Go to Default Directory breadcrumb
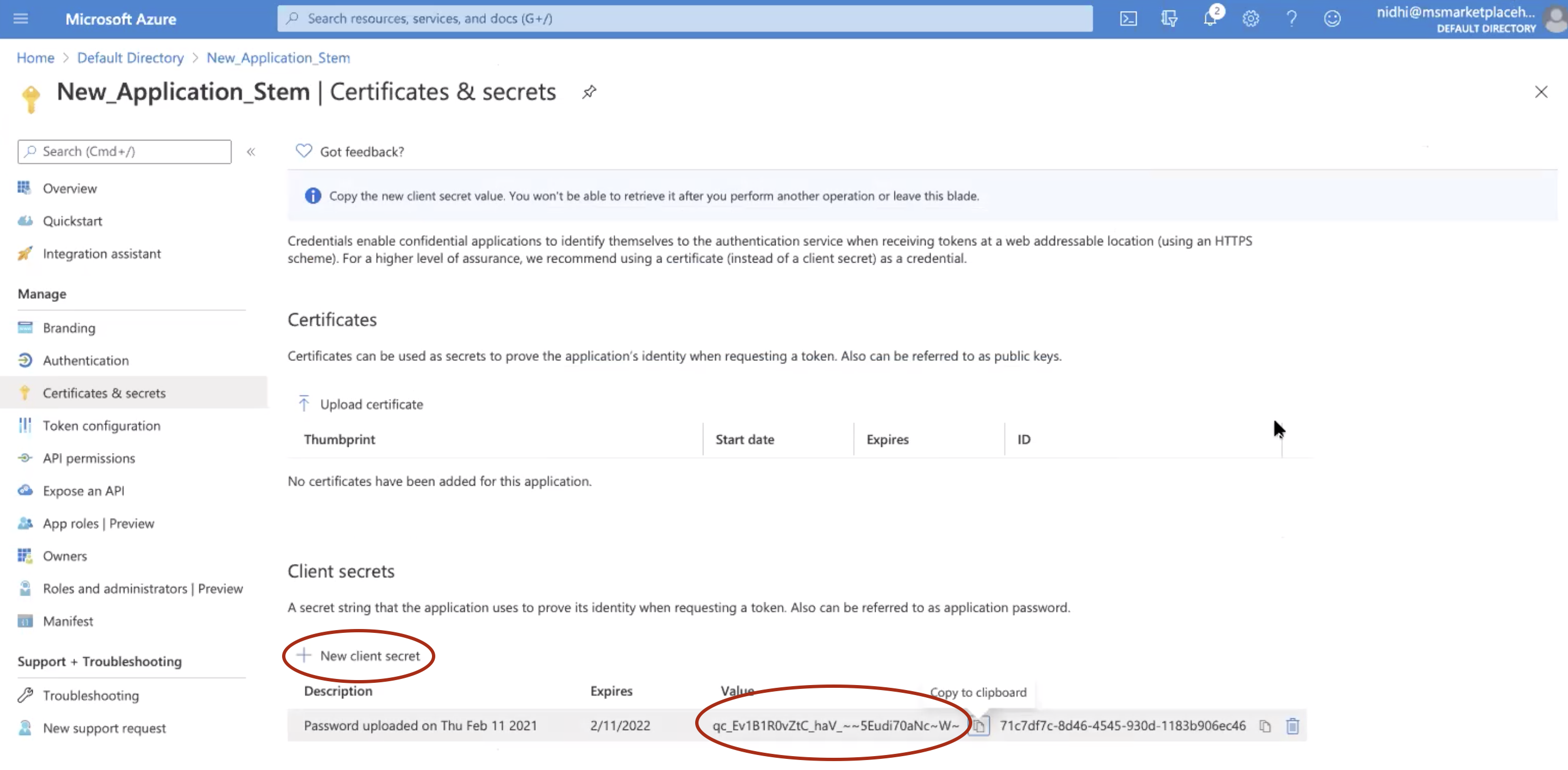 pos(130,58)
